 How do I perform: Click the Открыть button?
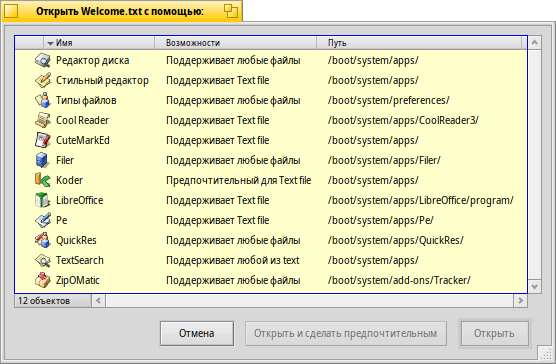point(494,333)
